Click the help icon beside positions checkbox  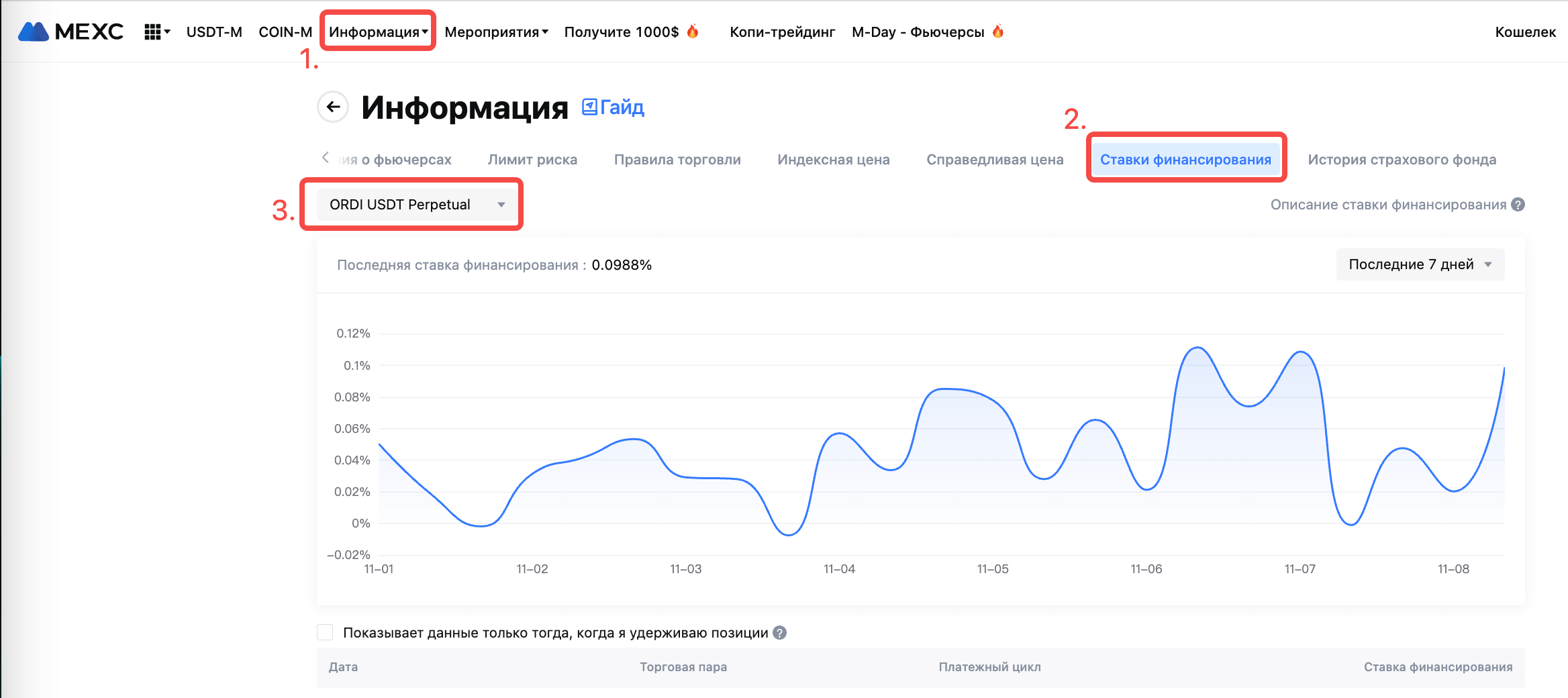(x=779, y=633)
